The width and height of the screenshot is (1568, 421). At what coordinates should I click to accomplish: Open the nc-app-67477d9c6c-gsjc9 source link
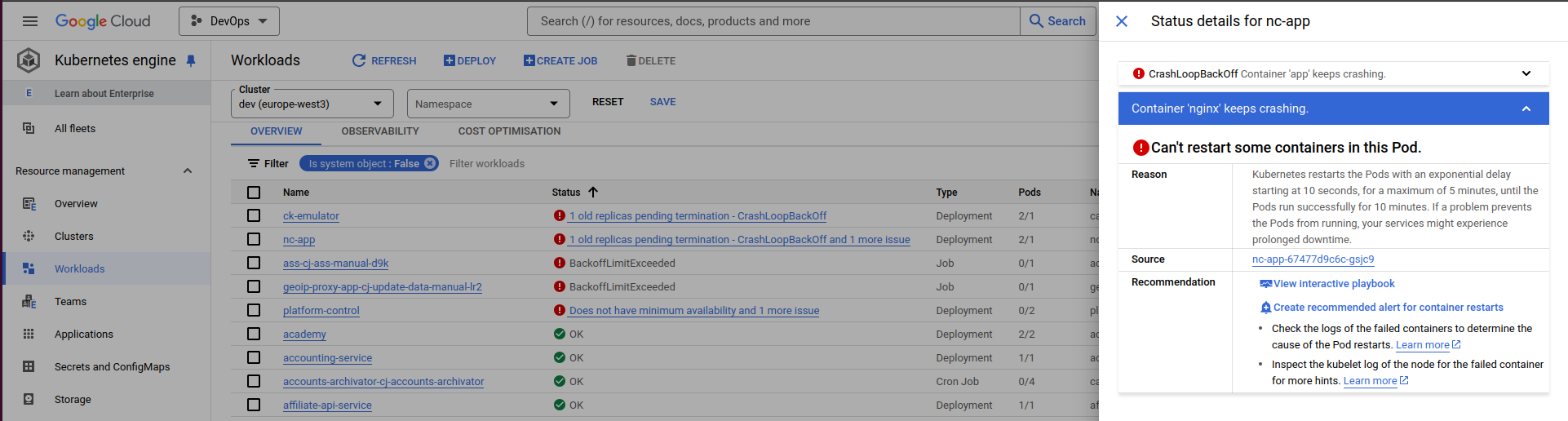point(1313,259)
